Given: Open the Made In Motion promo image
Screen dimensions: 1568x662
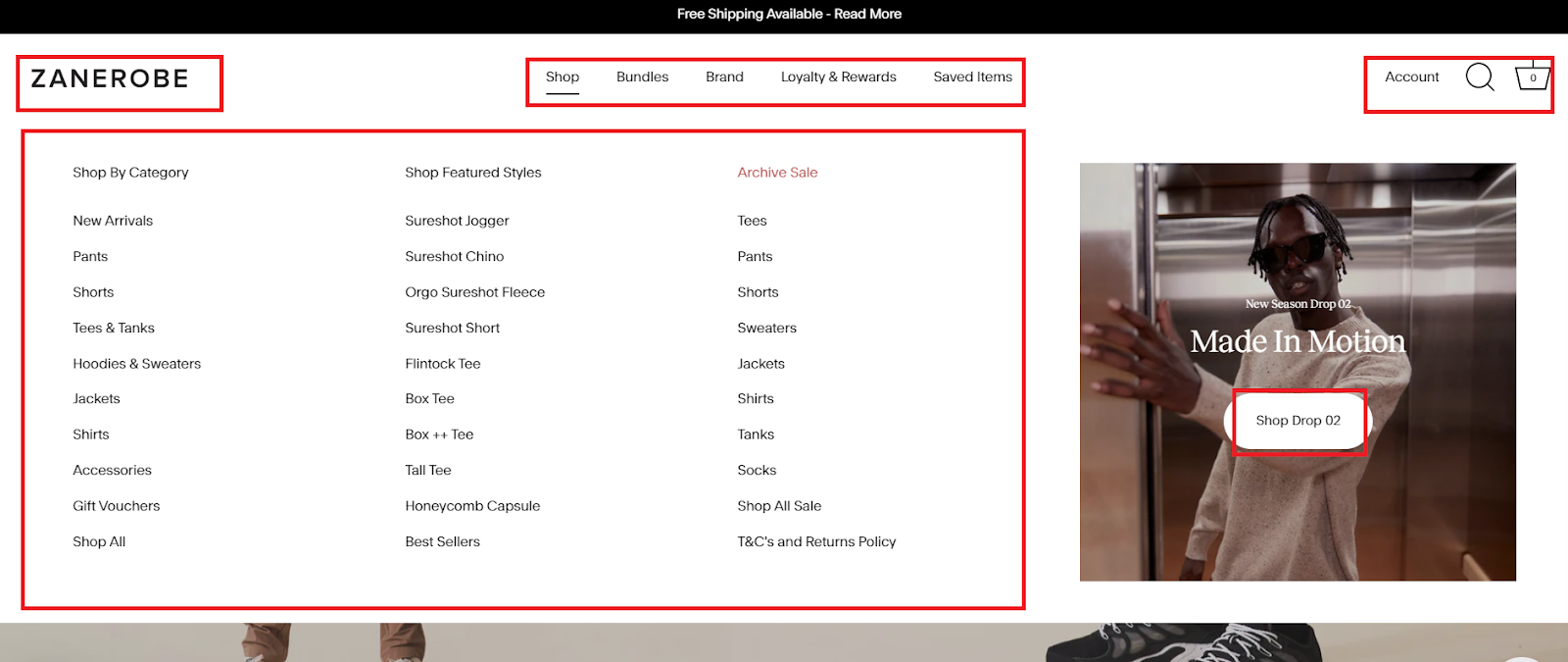Looking at the screenshot, I should click(1298, 372).
